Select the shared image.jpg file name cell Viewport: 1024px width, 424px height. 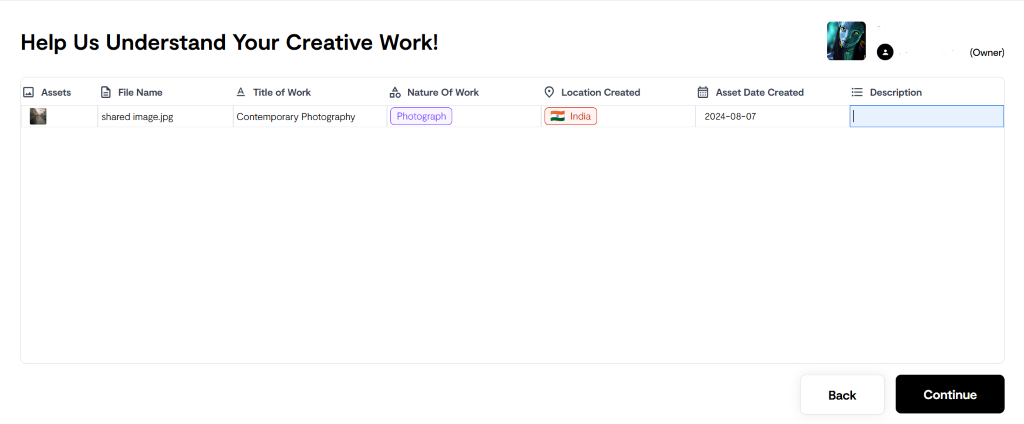[x=165, y=116]
